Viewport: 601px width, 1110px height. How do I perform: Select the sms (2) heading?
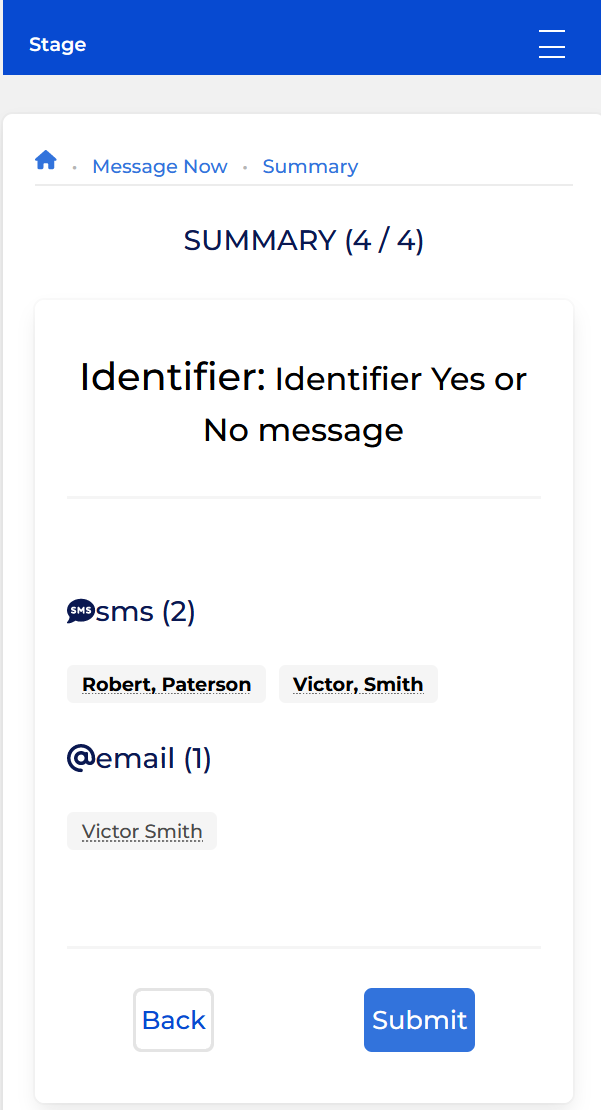pyautogui.click(x=145, y=611)
